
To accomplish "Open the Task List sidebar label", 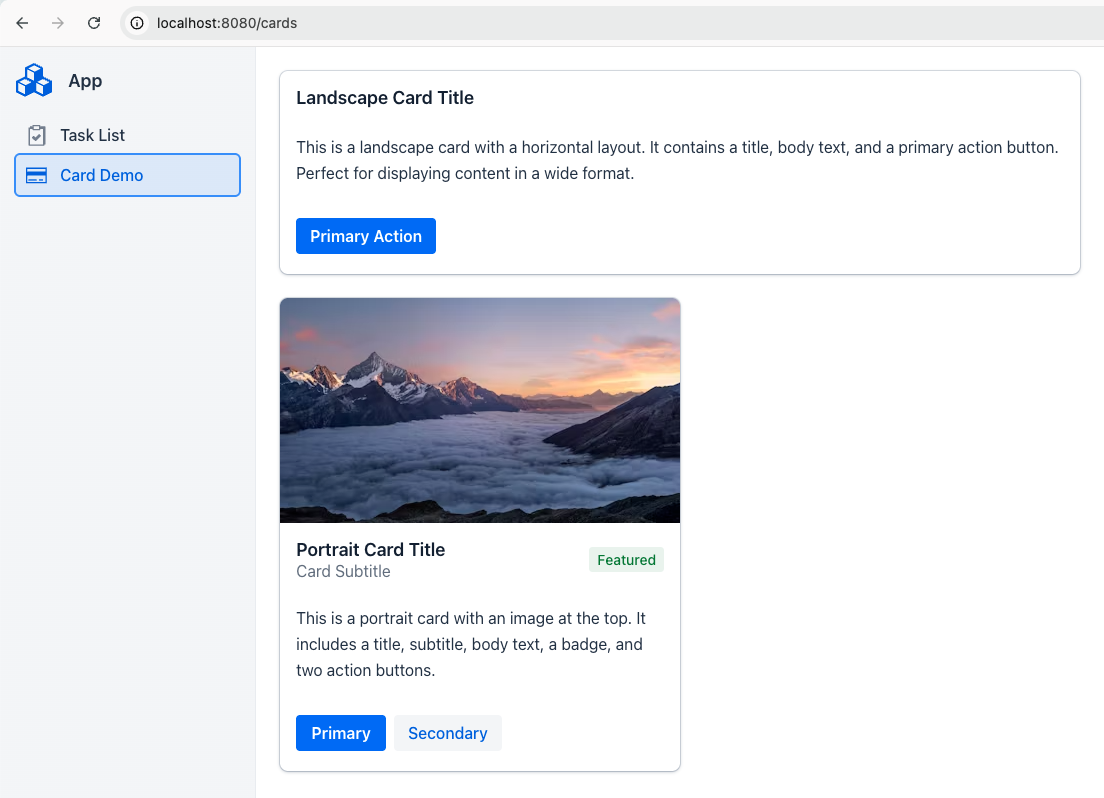I will (92, 135).
